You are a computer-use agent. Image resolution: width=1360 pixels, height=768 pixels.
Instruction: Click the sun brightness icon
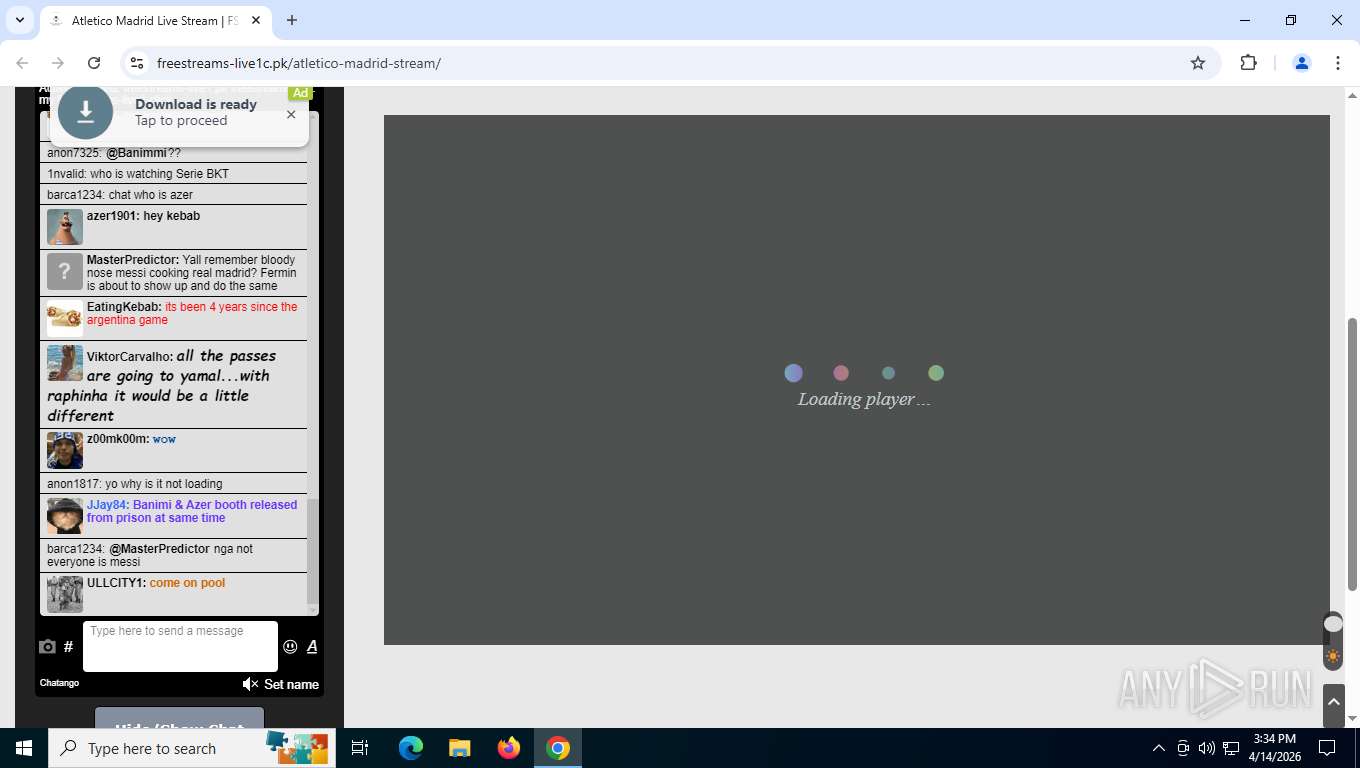pyautogui.click(x=1333, y=657)
